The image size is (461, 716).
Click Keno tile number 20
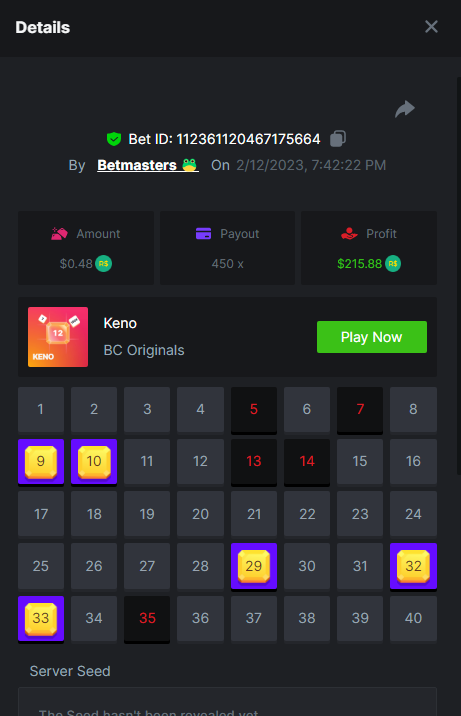click(200, 514)
